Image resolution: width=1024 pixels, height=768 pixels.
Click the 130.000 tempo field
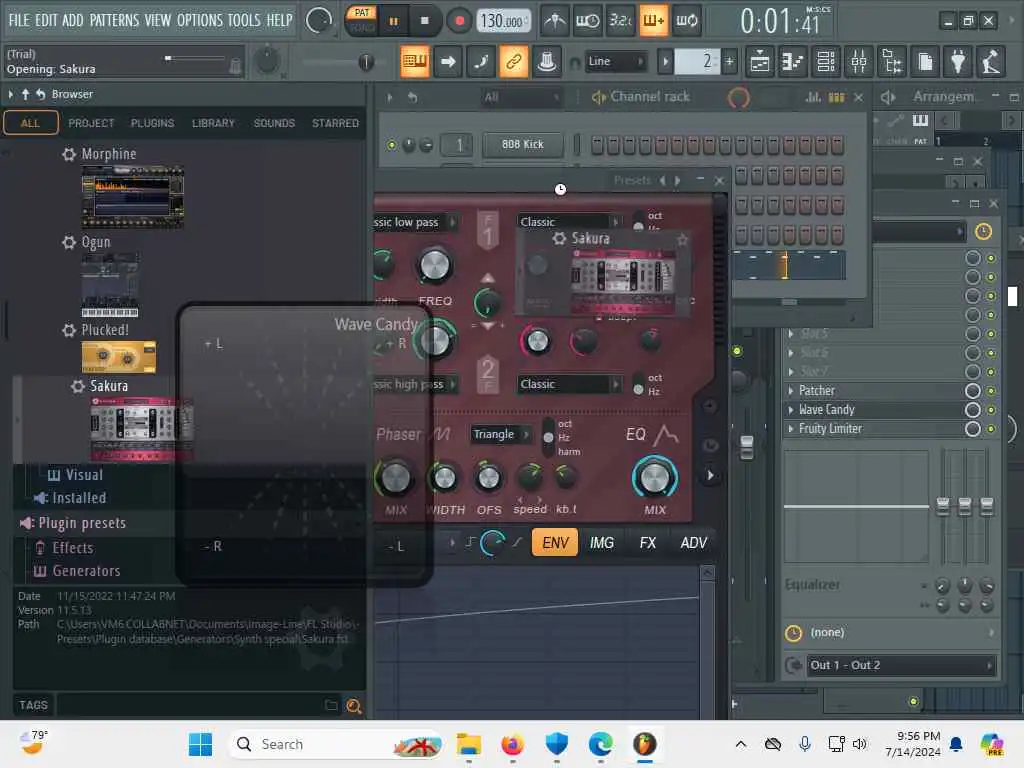click(x=502, y=21)
